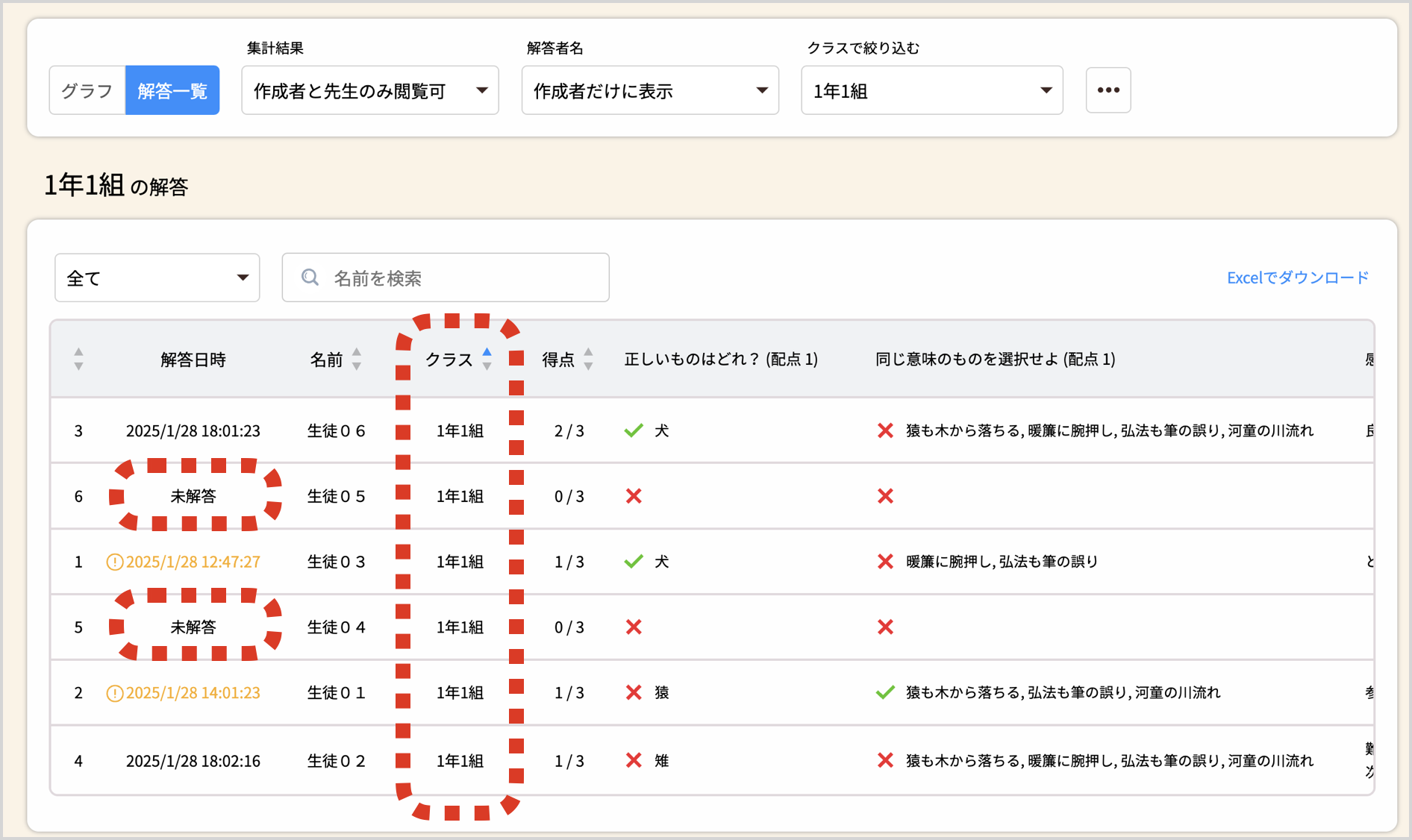Click the red X in 生徒０５'s second question column
Image resolution: width=1412 pixels, height=840 pixels.
coord(885,496)
